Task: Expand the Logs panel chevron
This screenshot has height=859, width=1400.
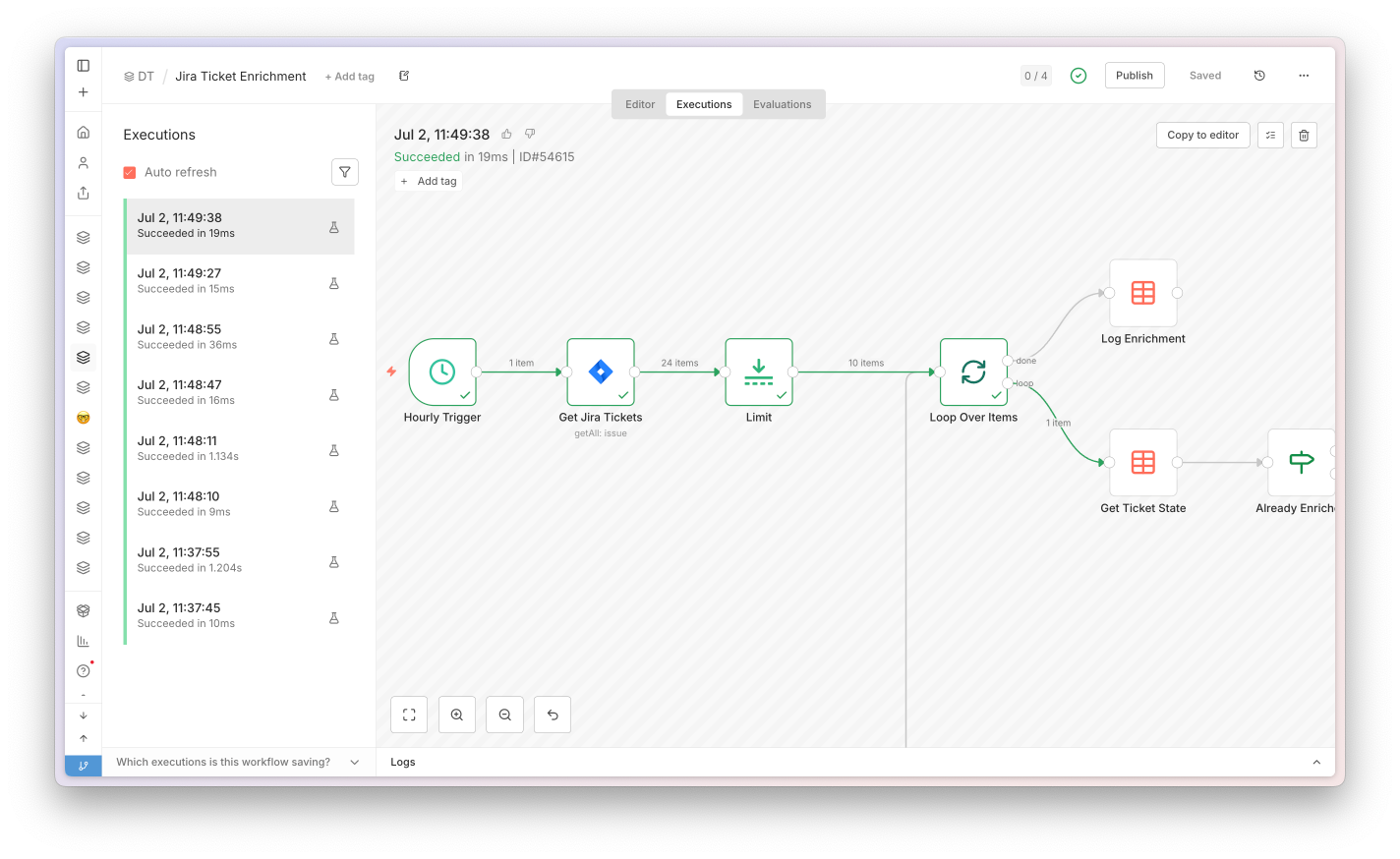Action: click(x=1316, y=762)
